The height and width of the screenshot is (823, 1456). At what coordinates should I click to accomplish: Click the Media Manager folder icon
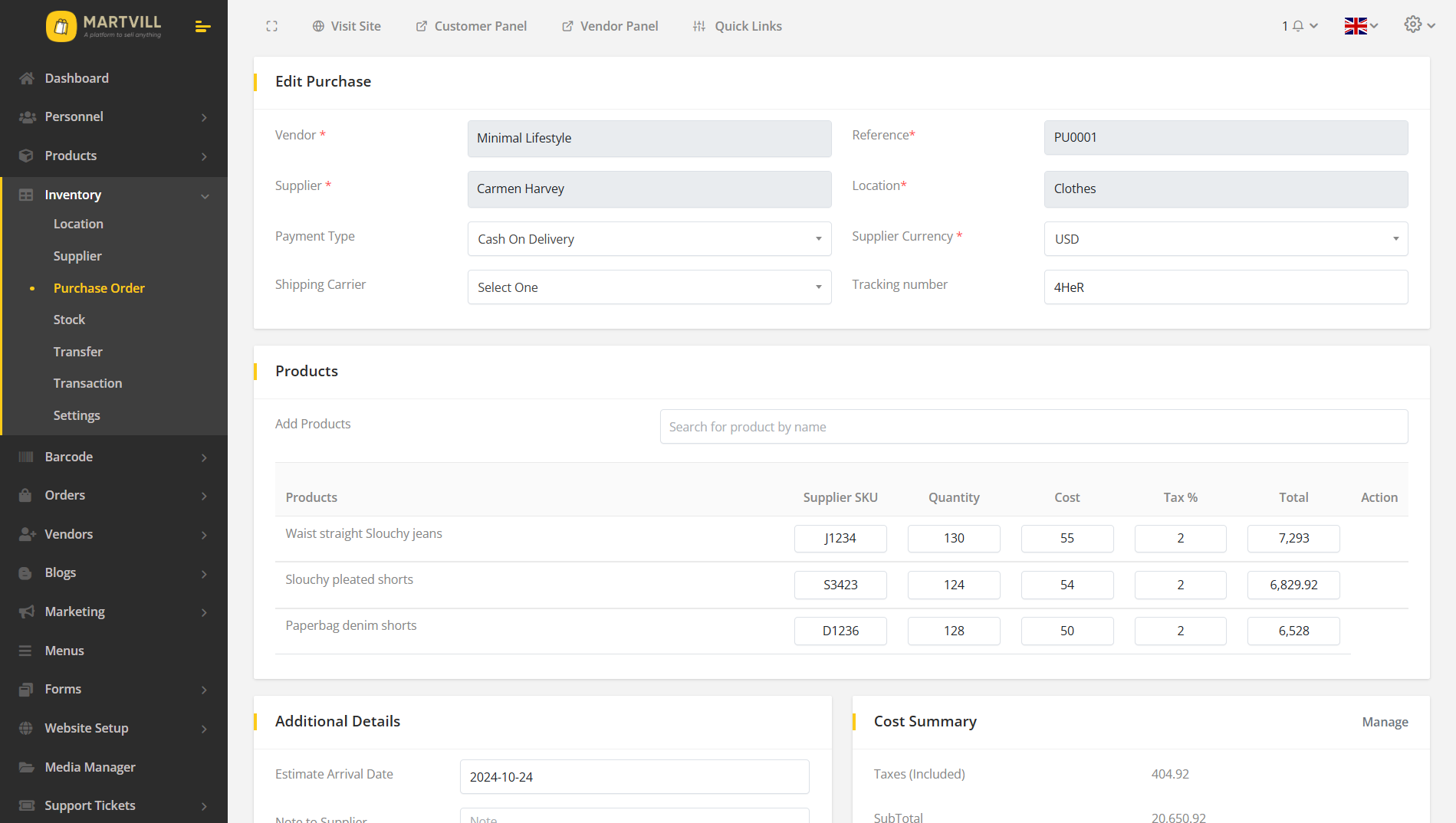click(27, 767)
